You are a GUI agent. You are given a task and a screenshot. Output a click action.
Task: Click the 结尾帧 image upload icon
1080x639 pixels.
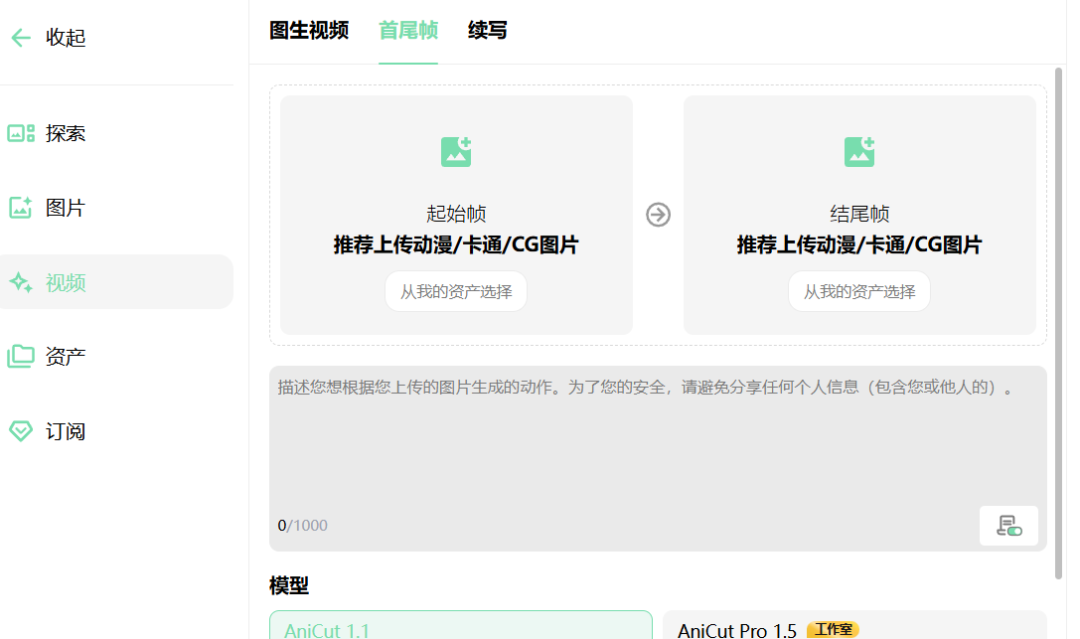(859, 151)
